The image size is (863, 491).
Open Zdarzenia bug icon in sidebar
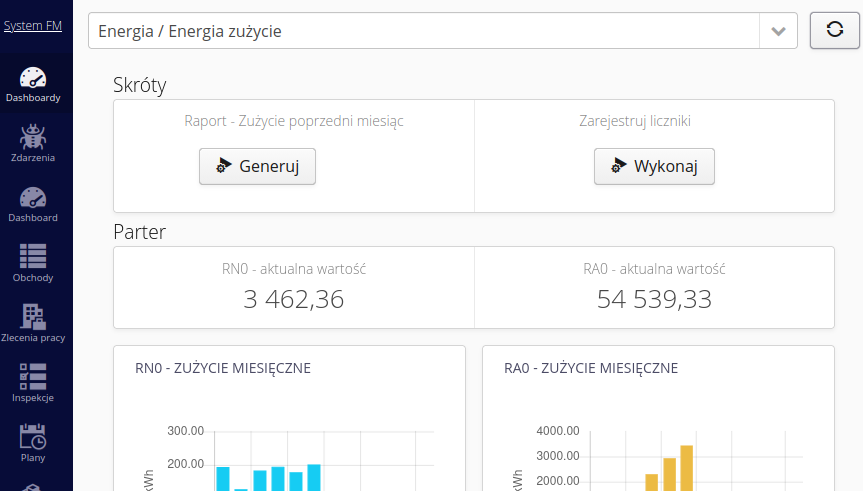(33, 137)
